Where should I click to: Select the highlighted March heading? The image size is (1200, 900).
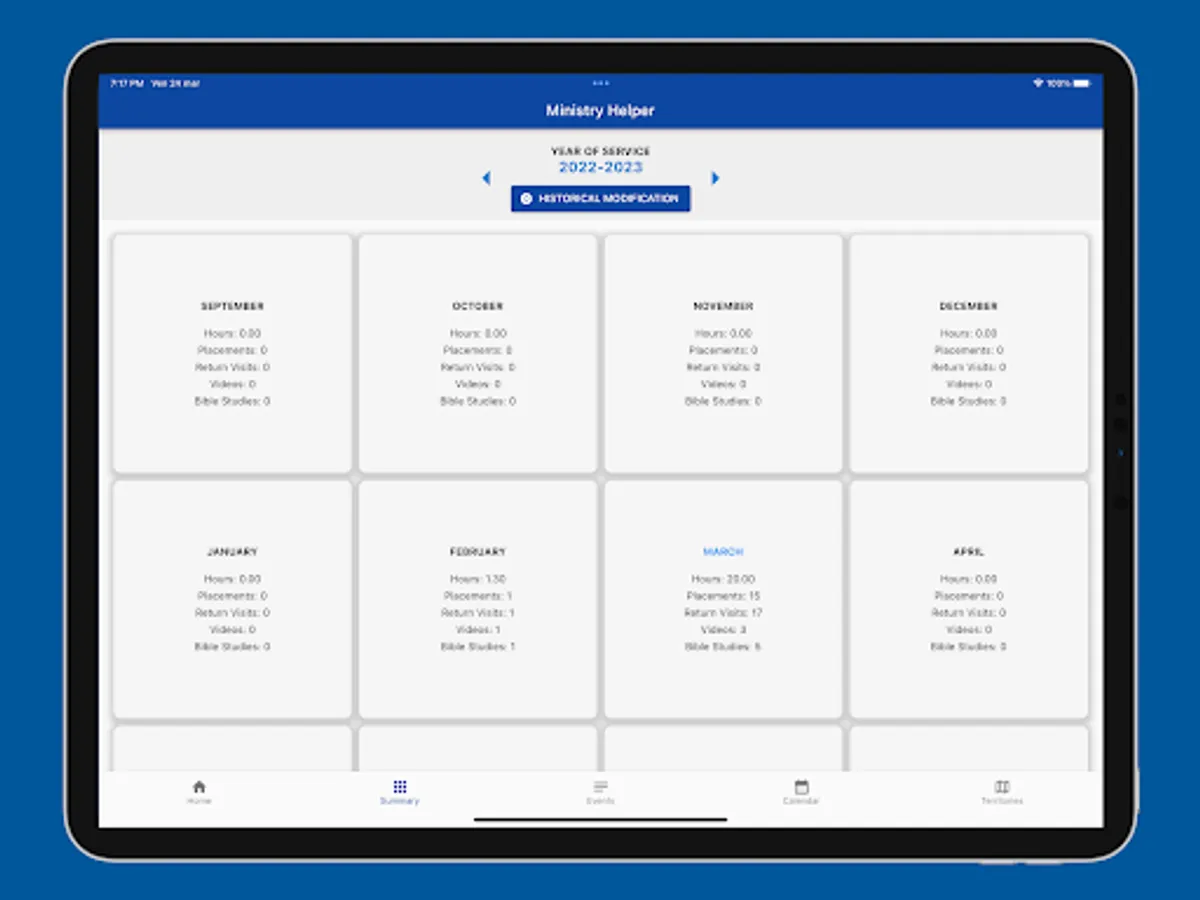click(723, 552)
